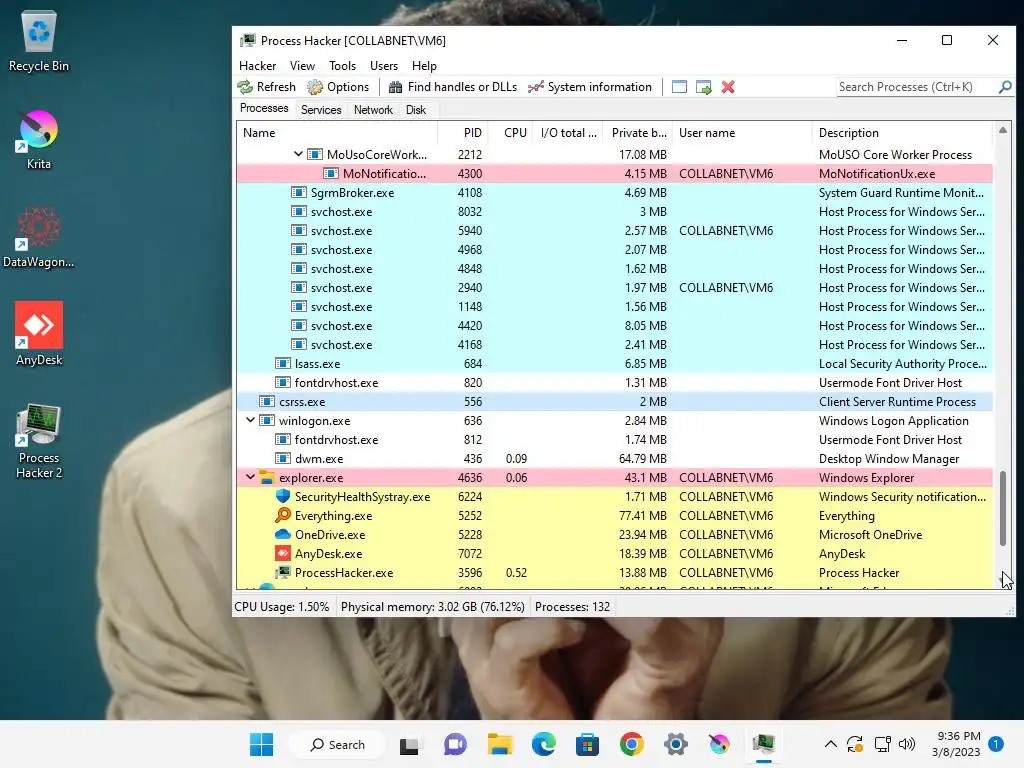The image size is (1024, 768).
Task: Open the Options gear toolbar button
Action: click(338, 87)
